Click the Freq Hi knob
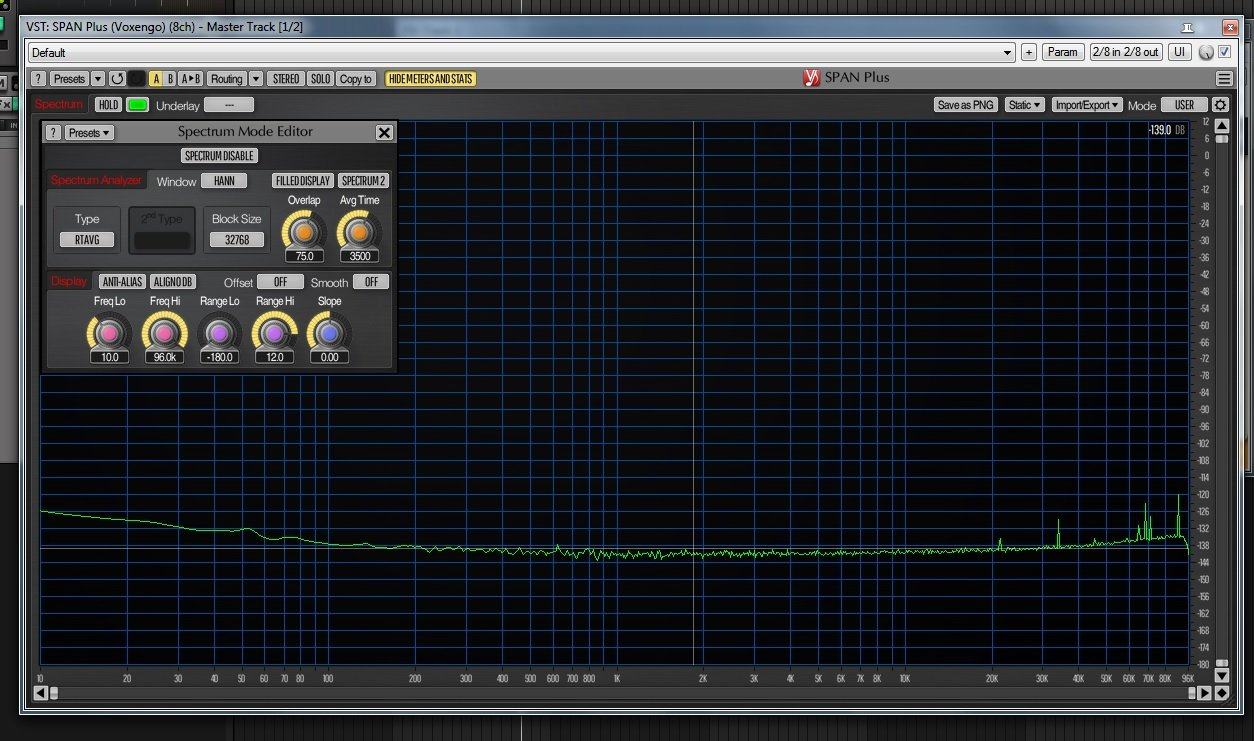The image size is (1254, 741). click(164, 331)
